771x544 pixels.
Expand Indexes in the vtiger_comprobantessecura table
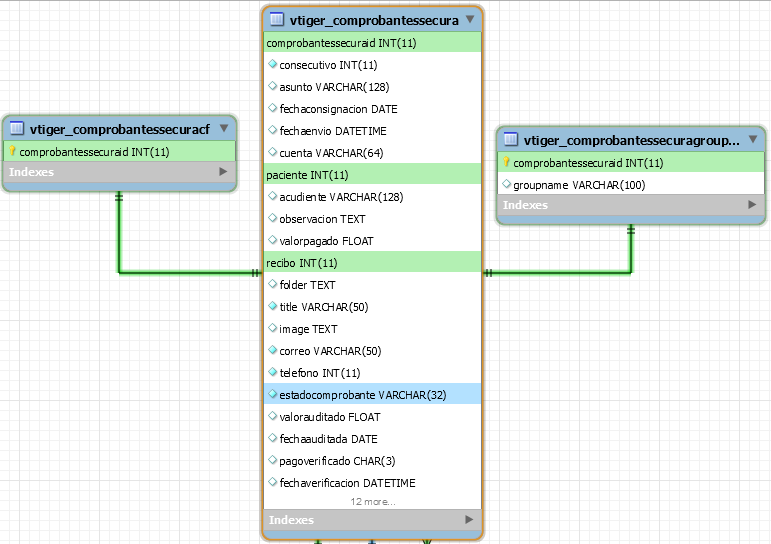point(469,519)
